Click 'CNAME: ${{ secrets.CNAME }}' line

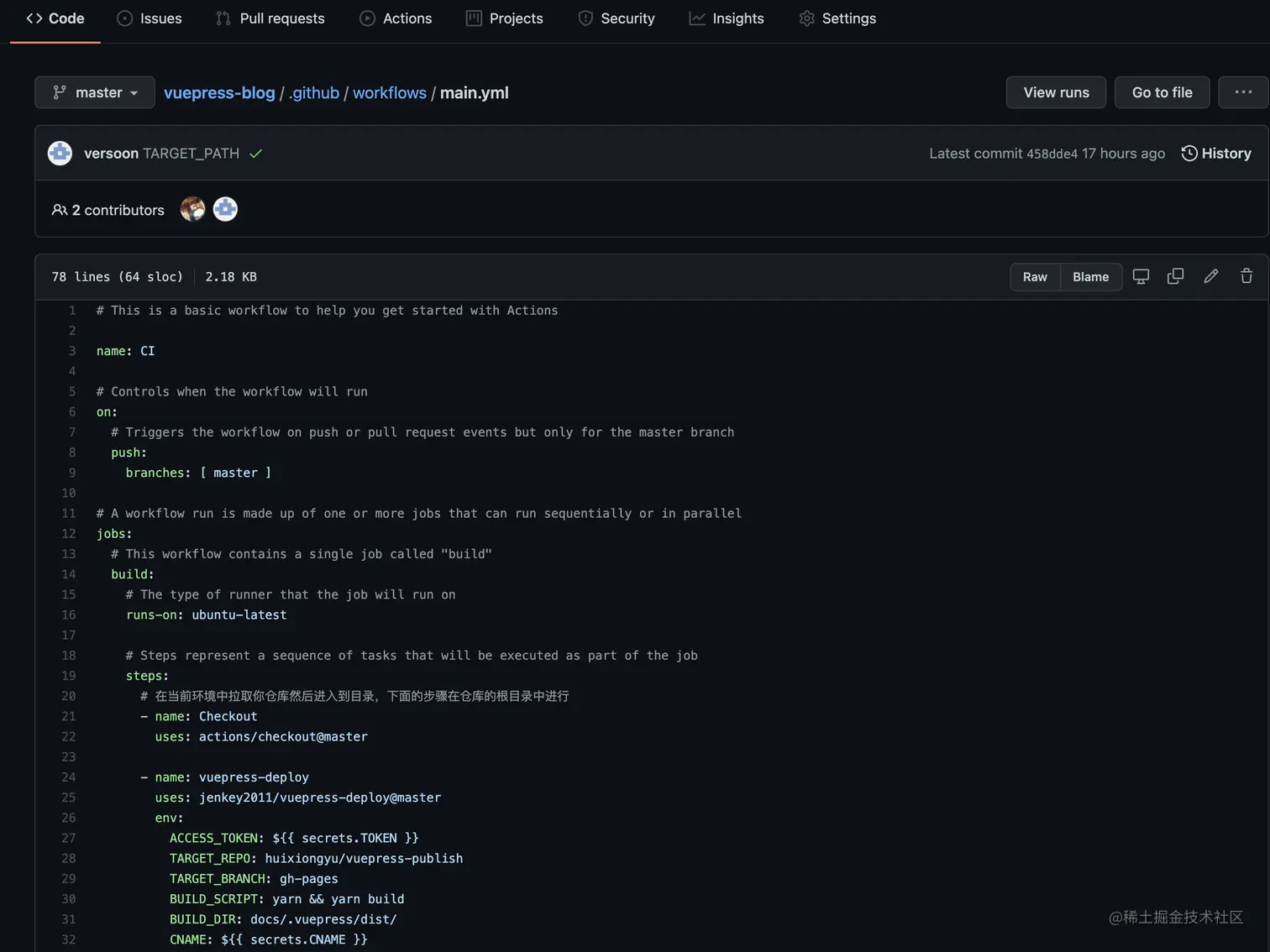[268, 939]
